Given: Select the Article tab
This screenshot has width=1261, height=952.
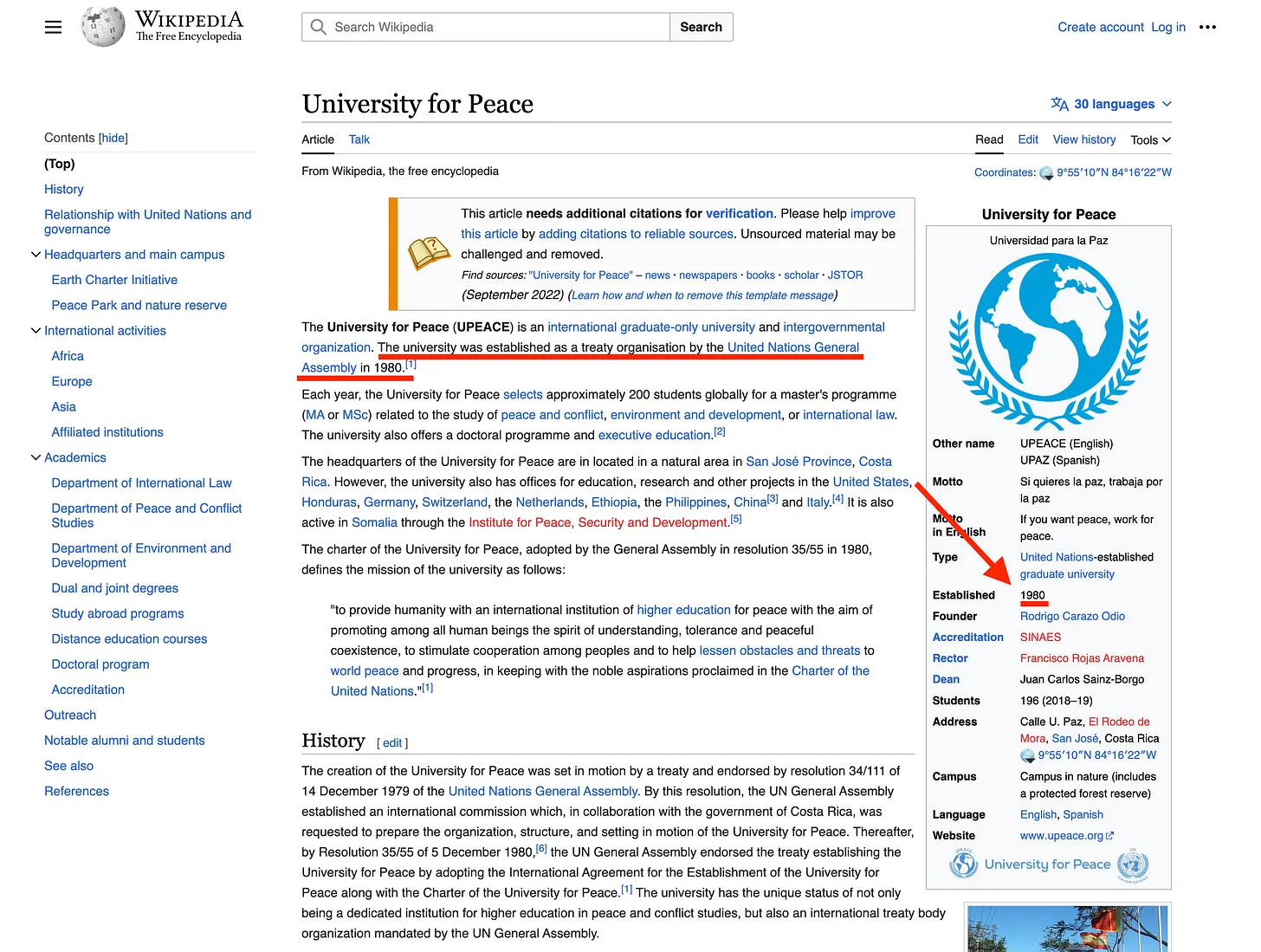Looking at the screenshot, I should [x=318, y=139].
